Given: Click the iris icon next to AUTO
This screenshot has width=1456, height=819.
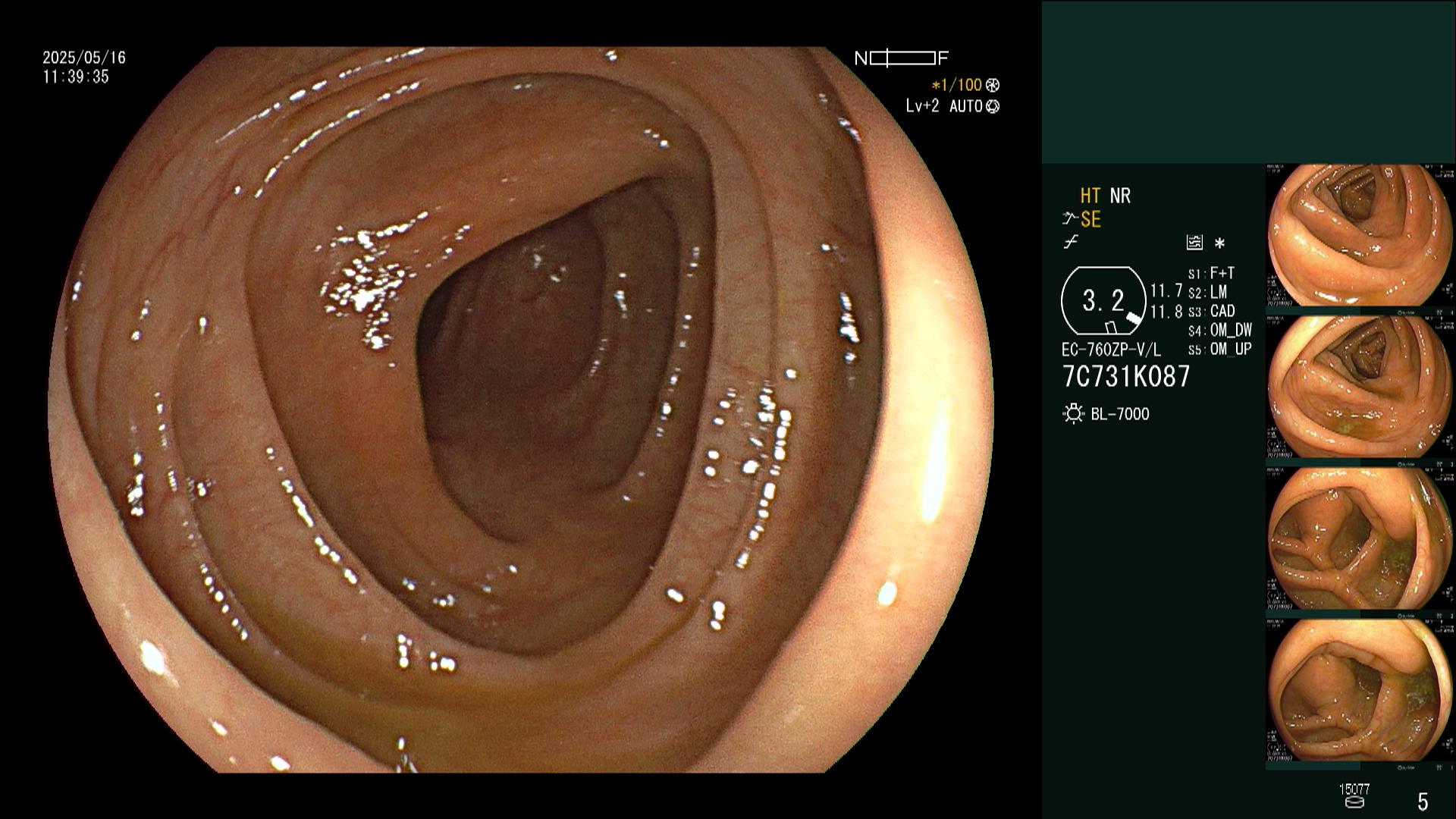Looking at the screenshot, I should [993, 107].
